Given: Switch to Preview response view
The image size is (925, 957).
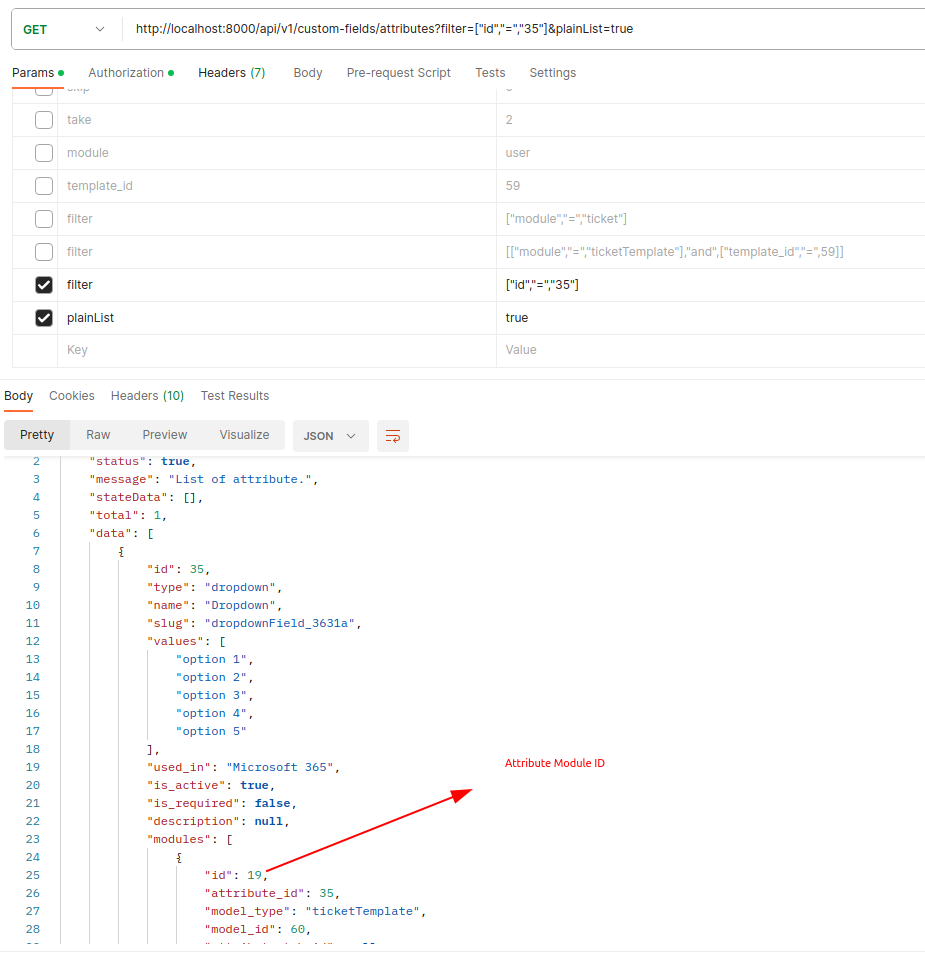Looking at the screenshot, I should (165, 435).
